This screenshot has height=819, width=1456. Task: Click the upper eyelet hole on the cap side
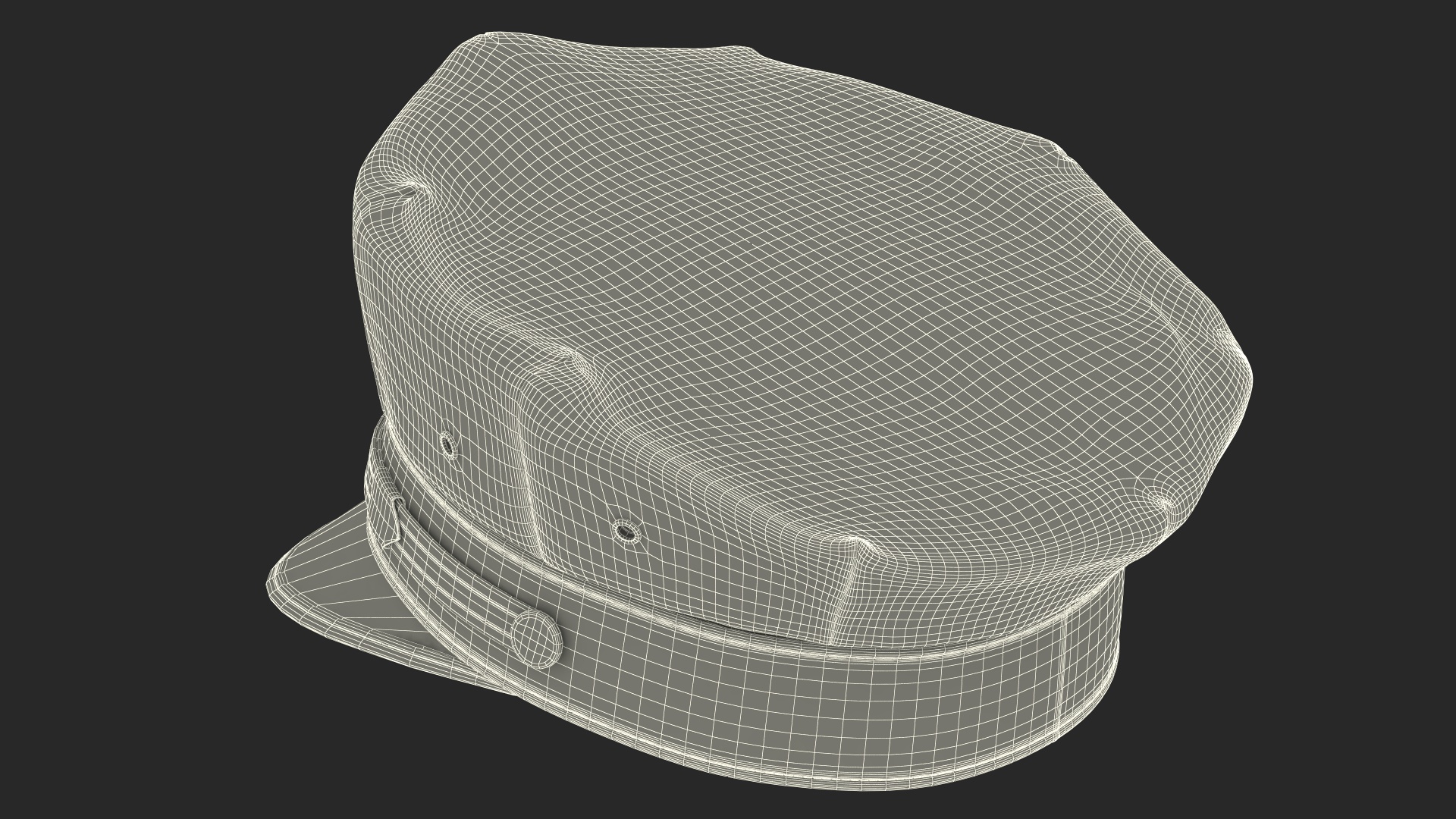pyautogui.click(x=449, y=445)
